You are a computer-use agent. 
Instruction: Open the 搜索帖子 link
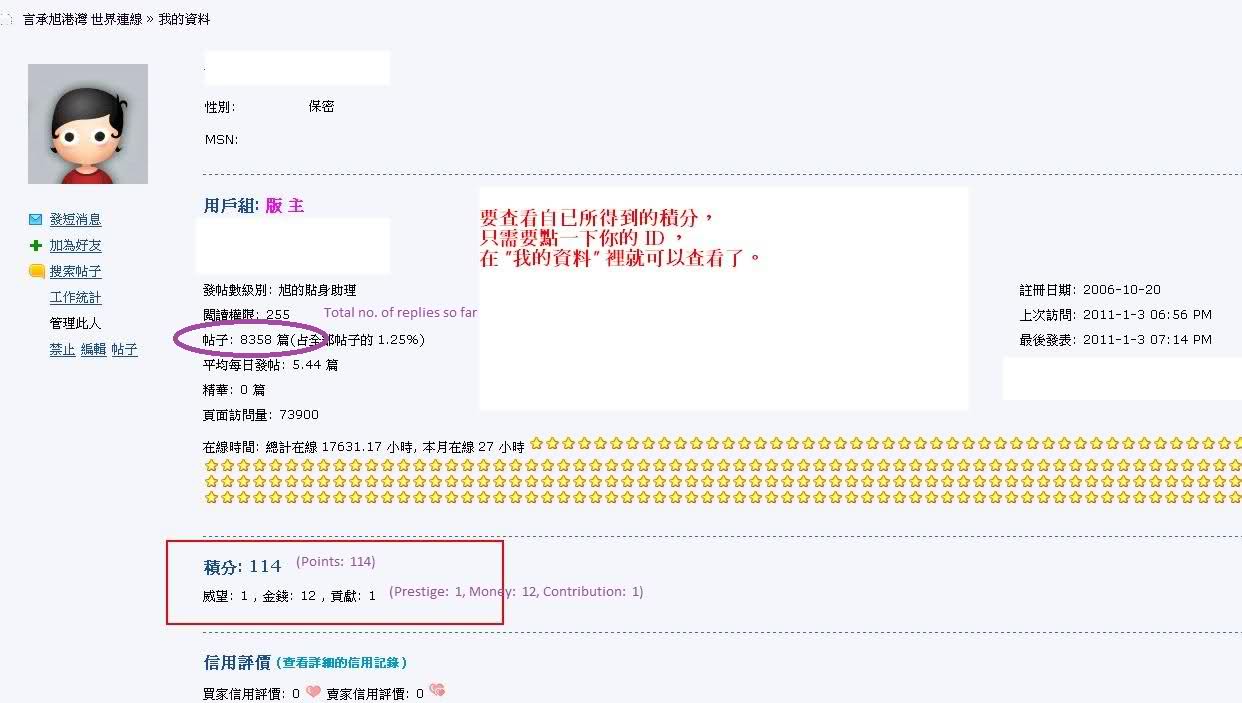tap(76, 271)
